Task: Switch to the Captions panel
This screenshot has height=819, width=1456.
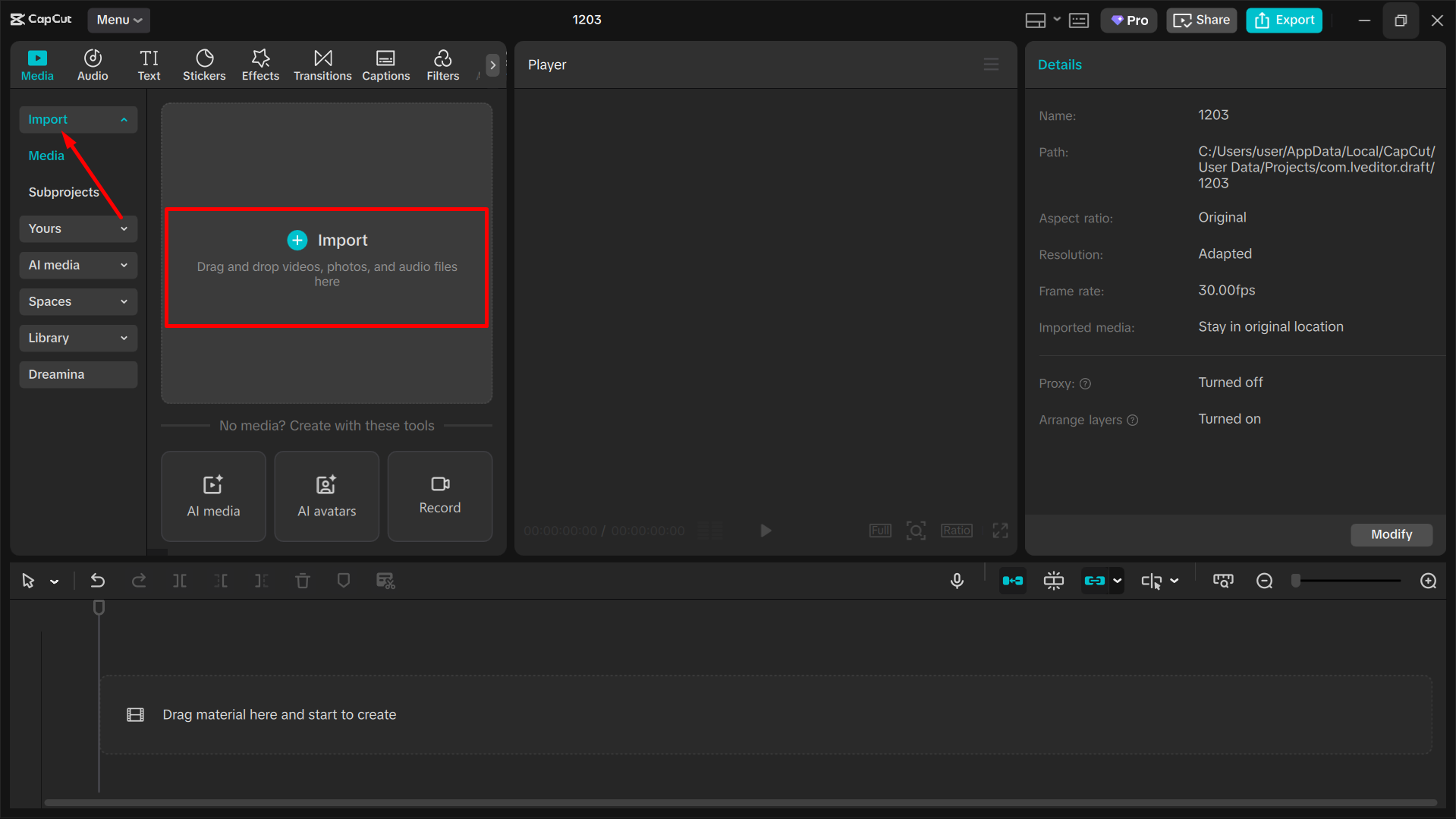Action: pyautogui.click(x=385, y=65)
